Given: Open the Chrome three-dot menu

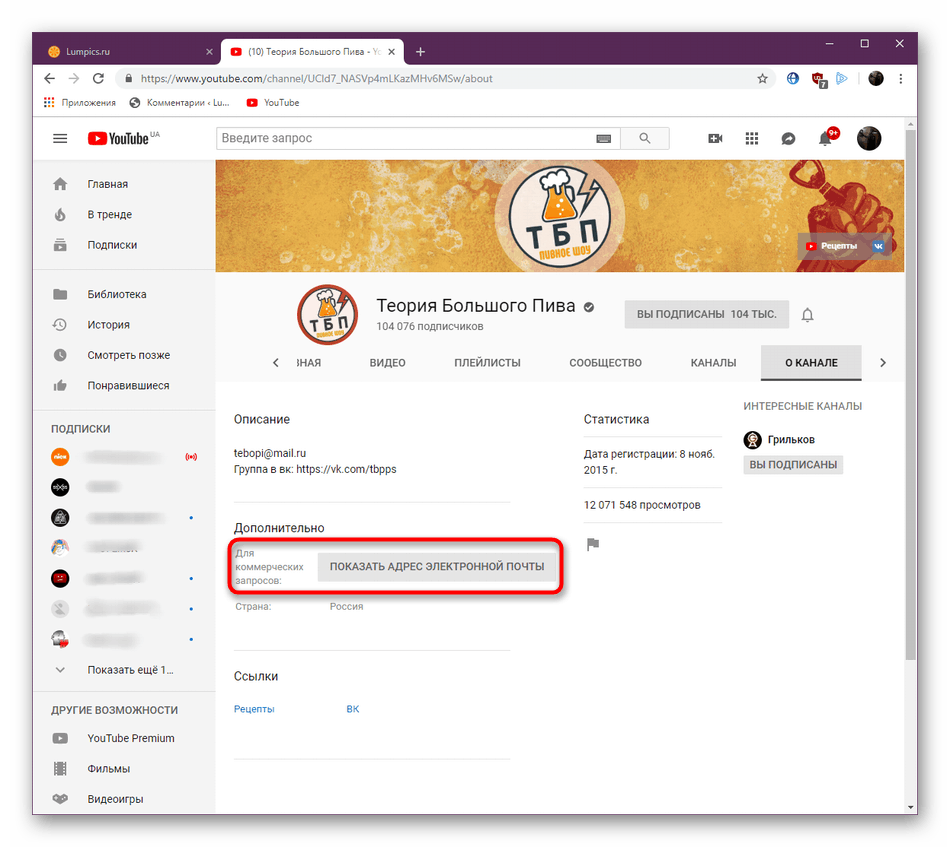Looking at the screenshot, I should (901, 78).
